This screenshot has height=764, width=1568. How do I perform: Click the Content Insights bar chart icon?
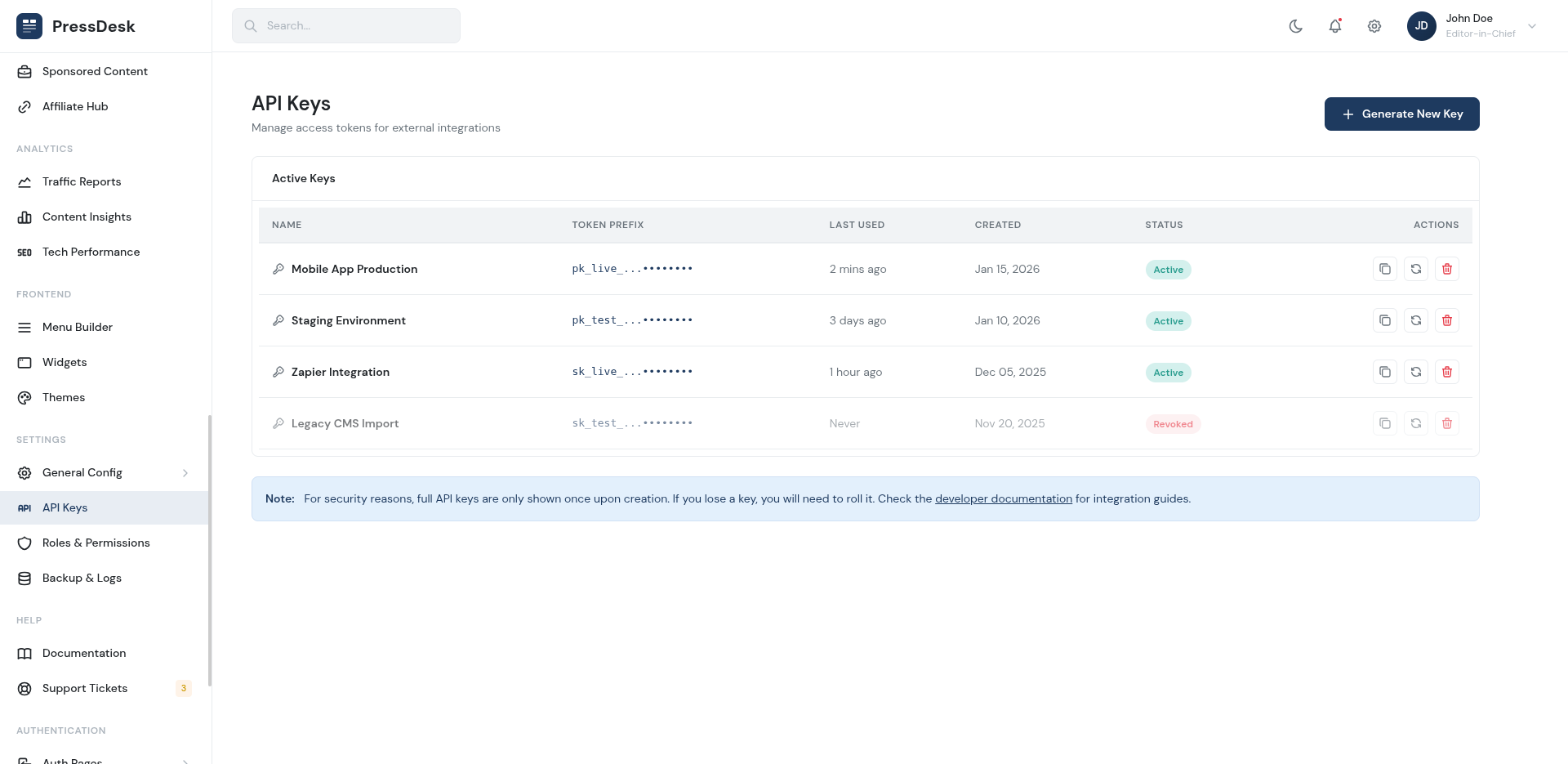tap(24, 217)
